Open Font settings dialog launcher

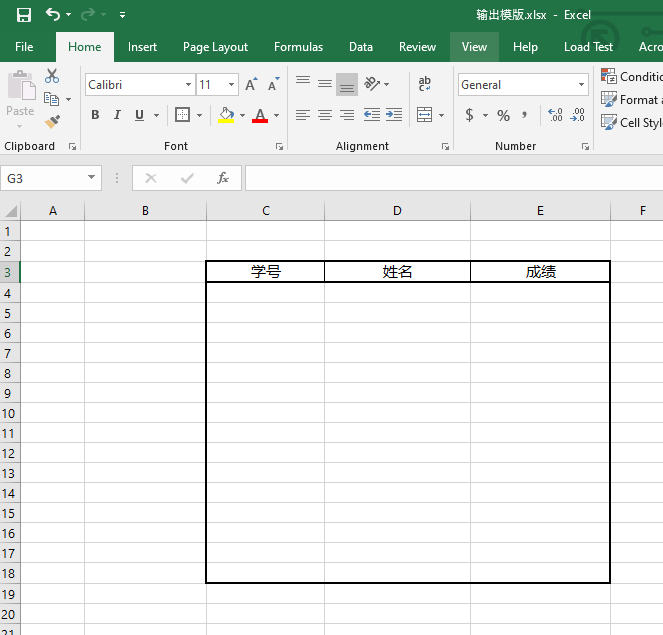(279, 146)
